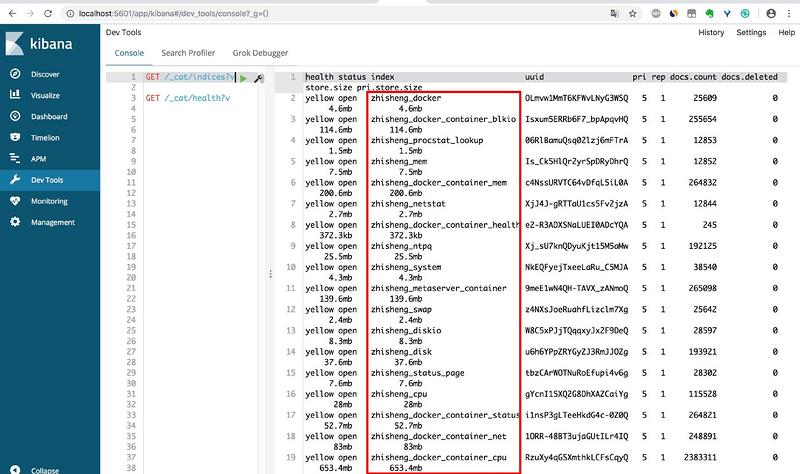This screenshot has height=474, width=800.
Task: Click the zhisheng_swap index name
Action: click(401, 309)
